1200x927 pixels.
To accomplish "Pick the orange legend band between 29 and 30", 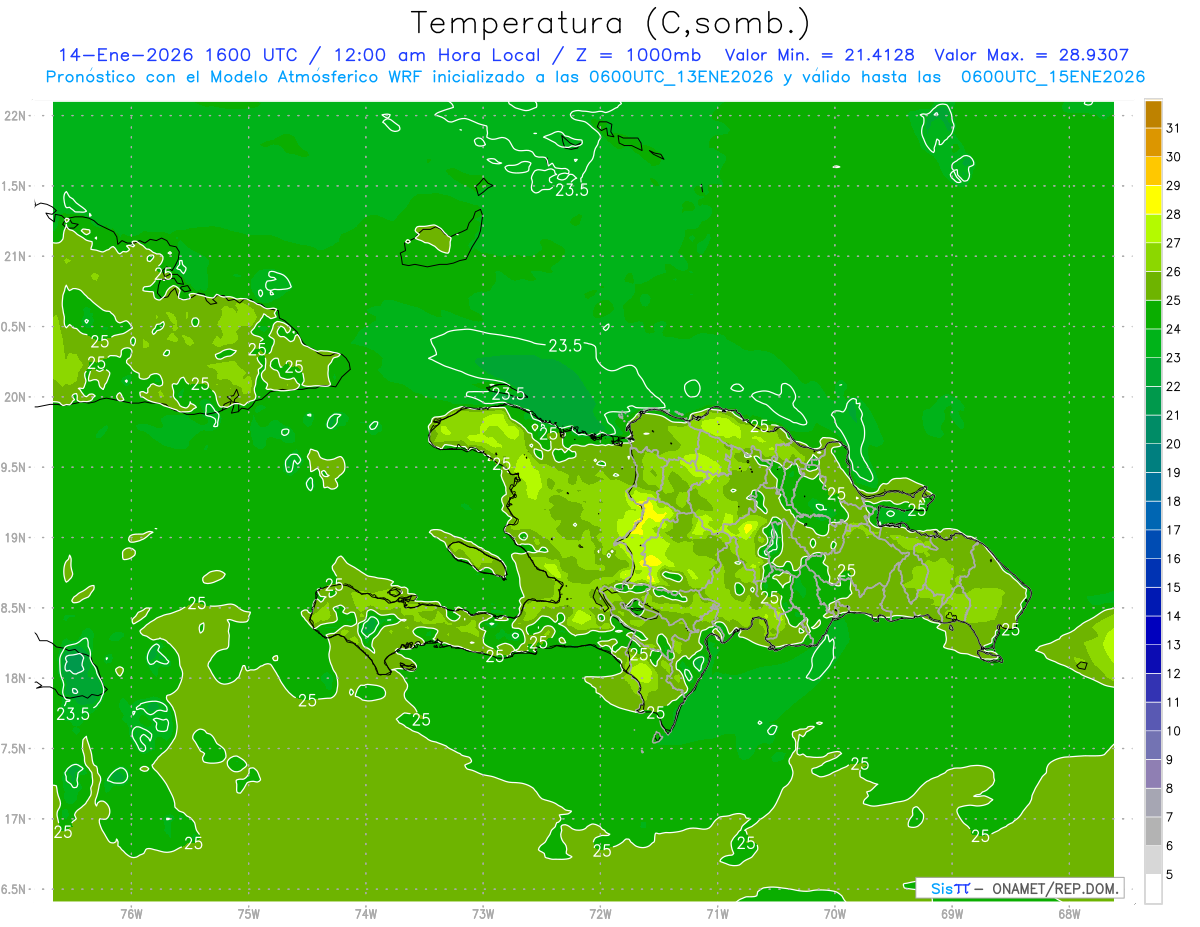I will [1153, 171].
